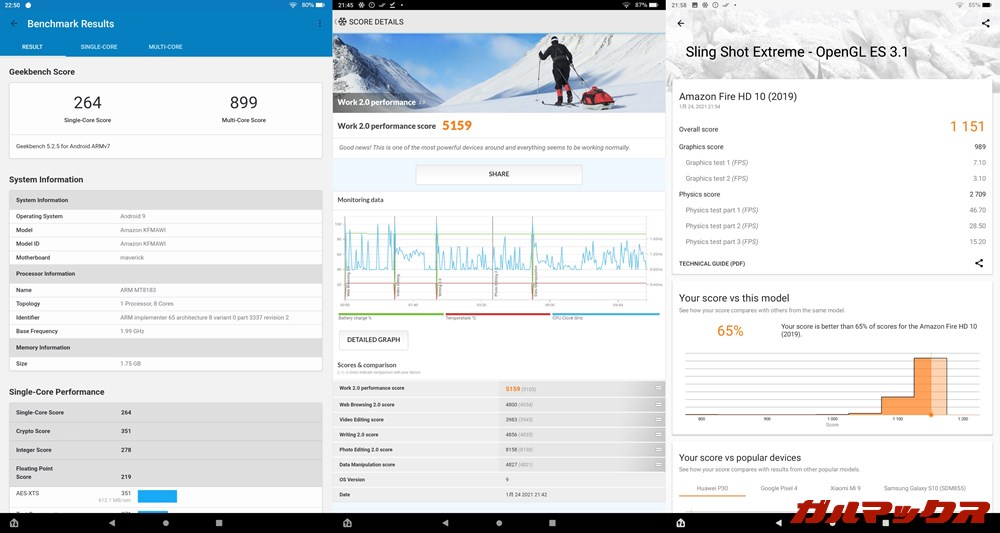The height and width of the screenshot is (533, 1000).
Task: Tap share icon beside TECHNICAL GUIDE (PDF)
Action: point(979,264)
